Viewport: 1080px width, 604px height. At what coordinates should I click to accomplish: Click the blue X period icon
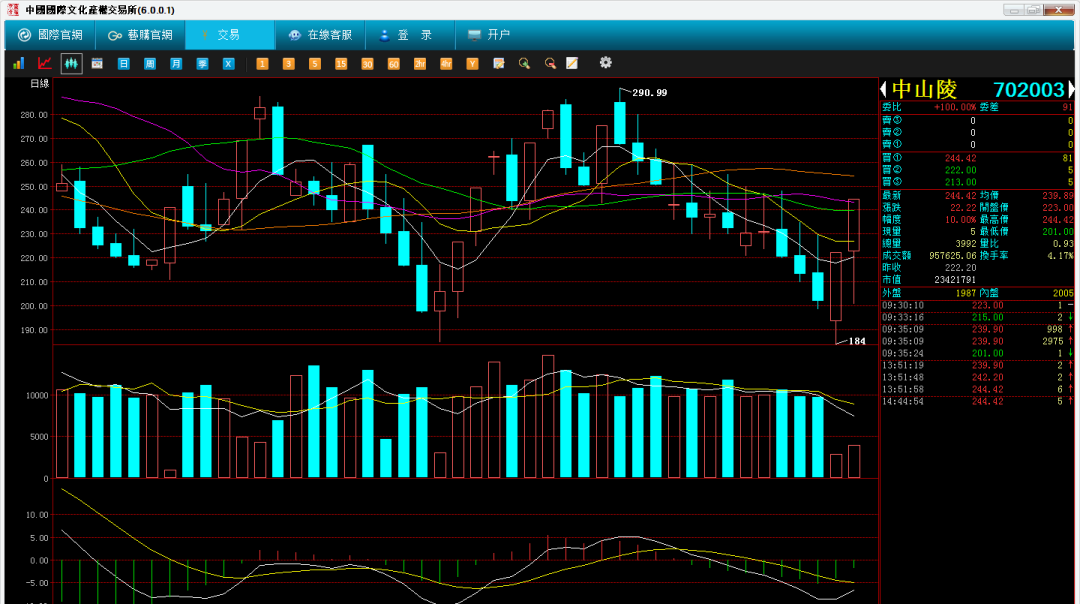[228, 63]
